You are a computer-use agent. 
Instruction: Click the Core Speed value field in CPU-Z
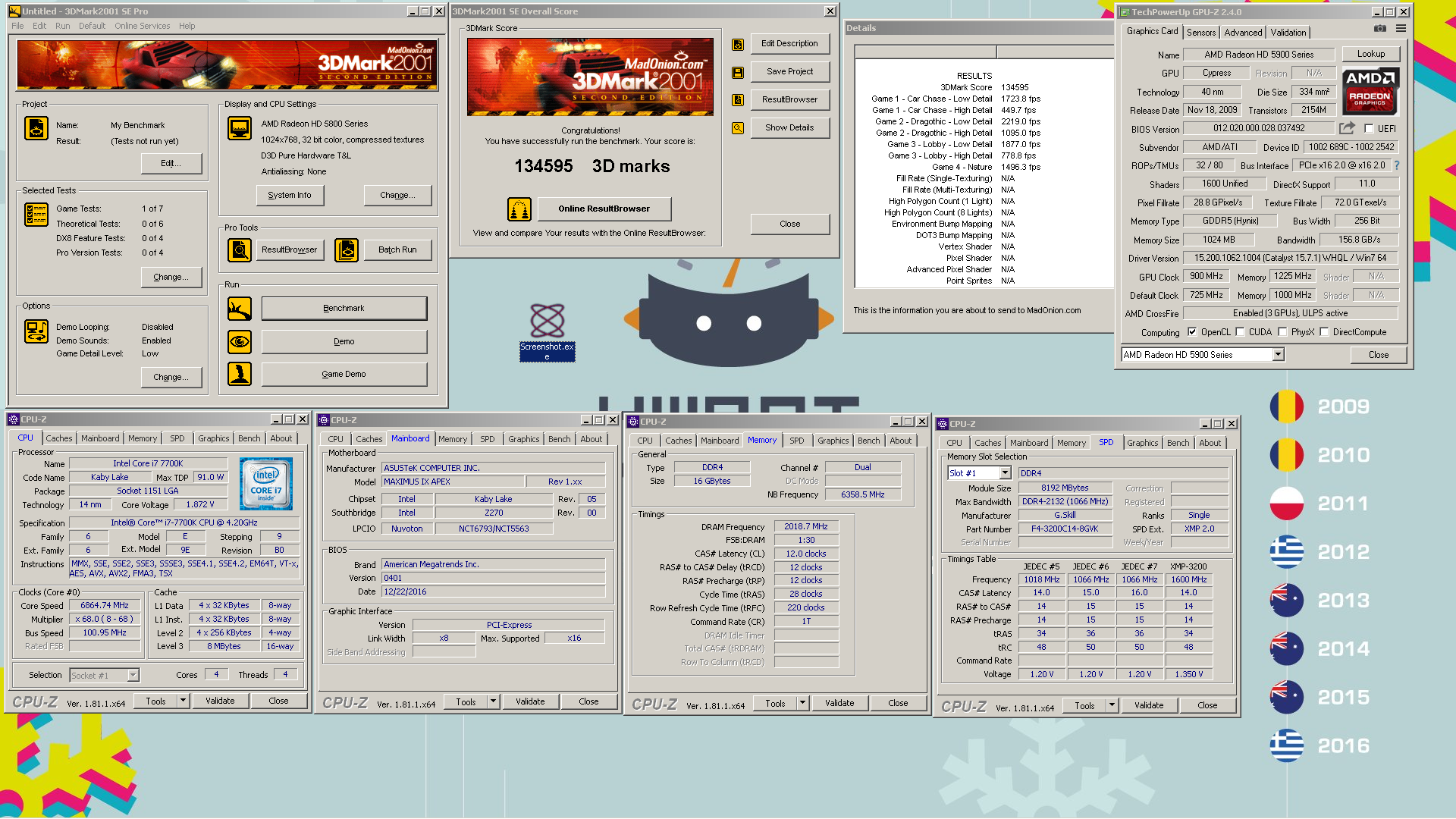coord(105,606)
